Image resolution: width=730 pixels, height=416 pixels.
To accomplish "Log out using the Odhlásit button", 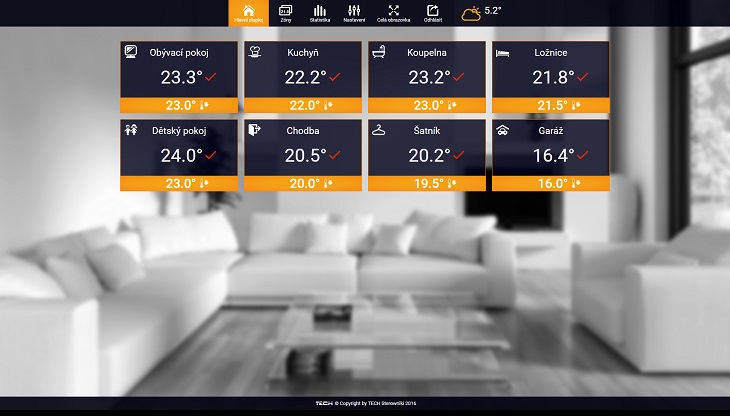I will point(433,13).
